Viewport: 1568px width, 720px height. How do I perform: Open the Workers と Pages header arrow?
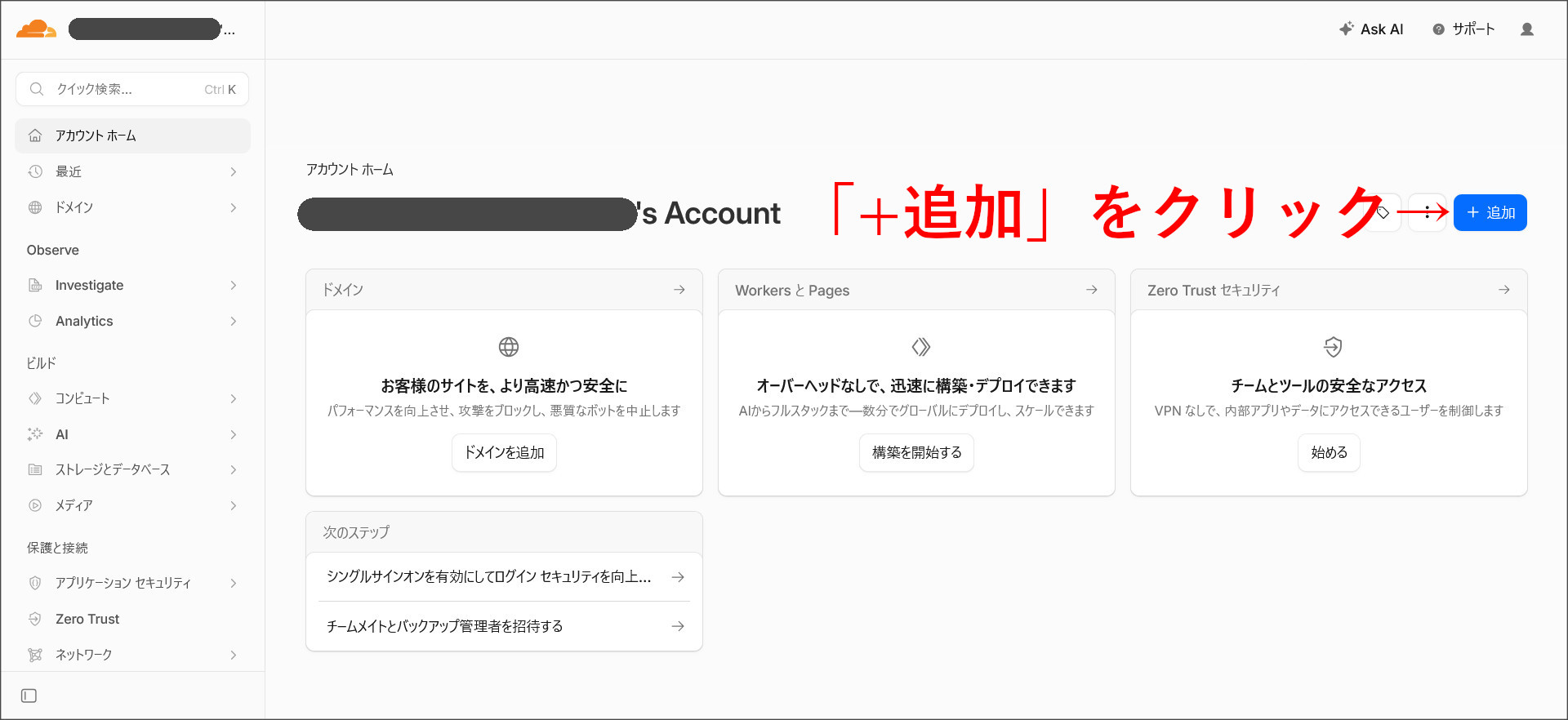(1091, 290)
